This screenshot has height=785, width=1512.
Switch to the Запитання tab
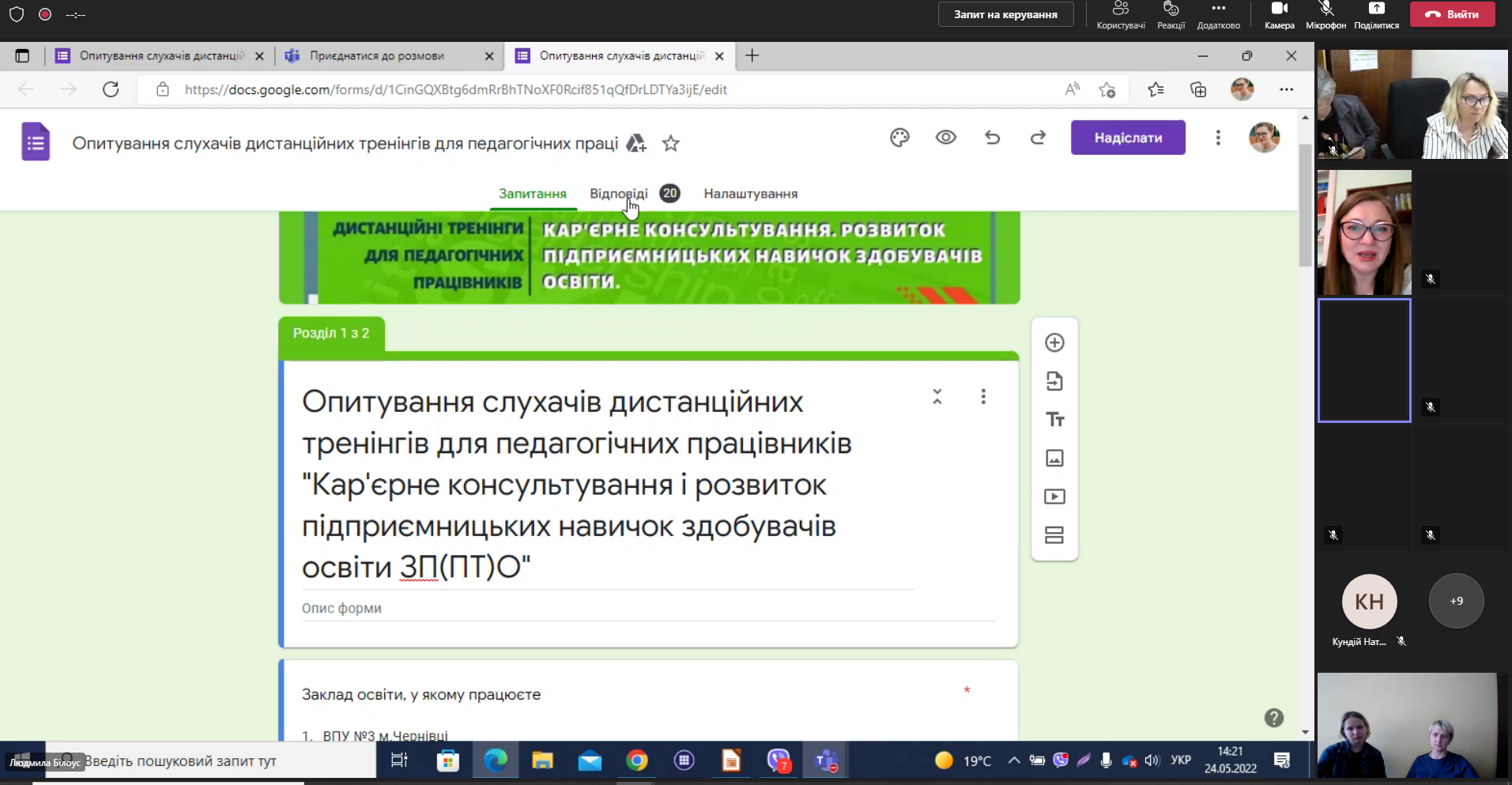533,194
